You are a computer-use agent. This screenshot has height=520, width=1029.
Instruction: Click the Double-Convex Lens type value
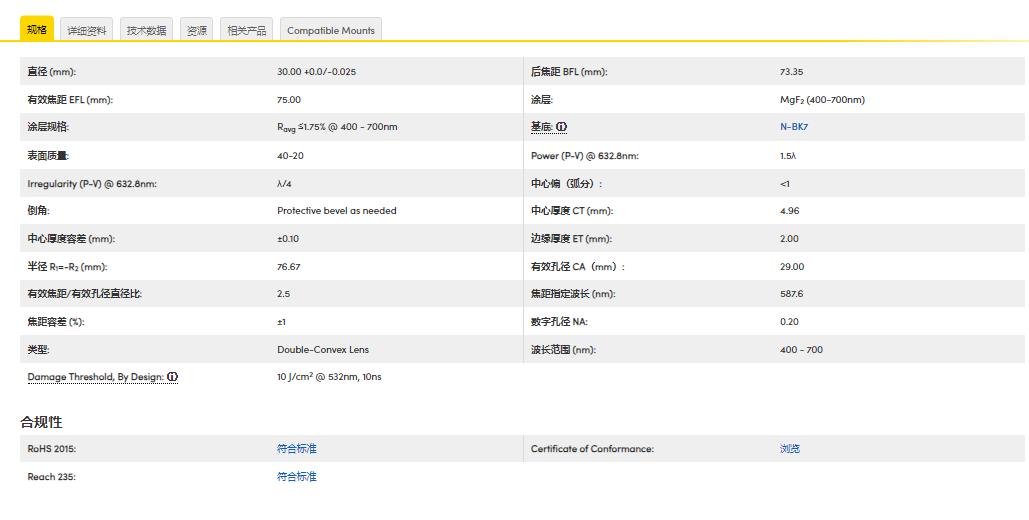[323, 349]
